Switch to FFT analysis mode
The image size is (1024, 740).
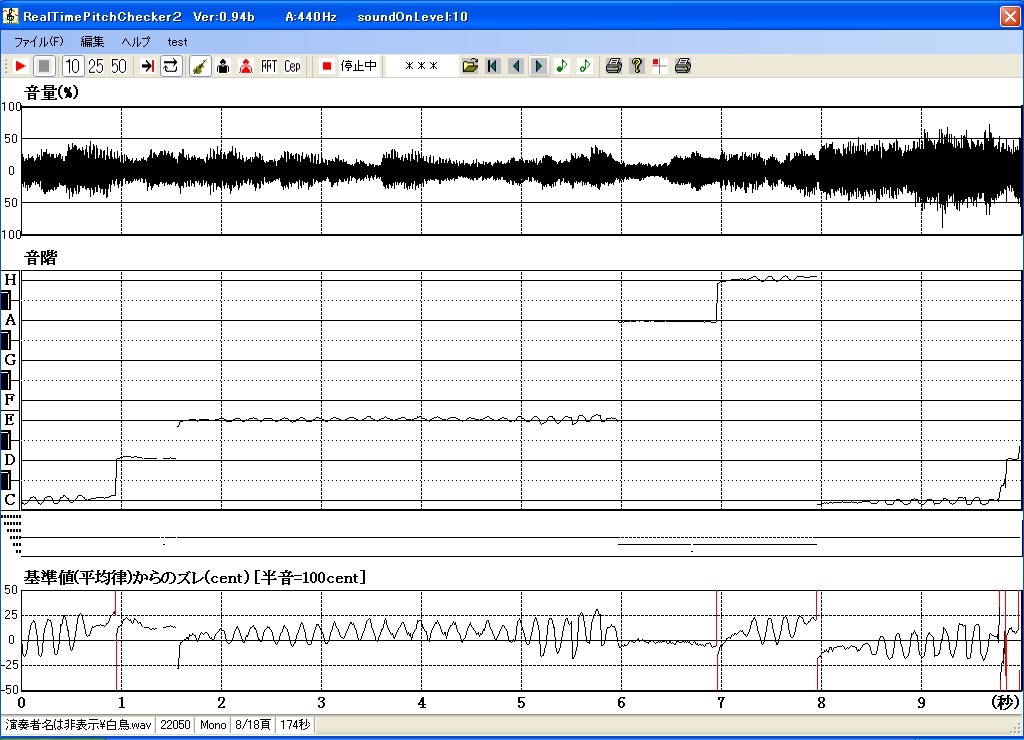click(x=269, y=66)
